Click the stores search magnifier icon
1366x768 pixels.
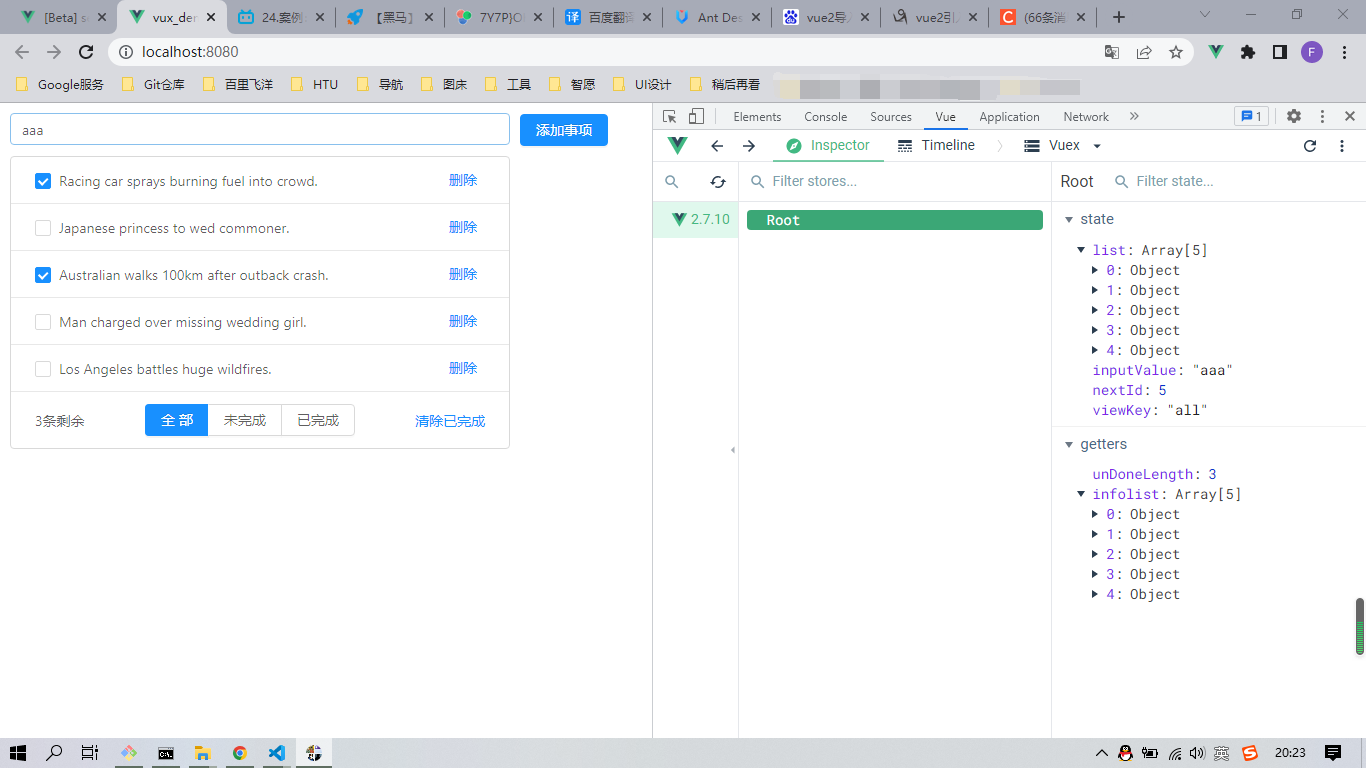point(672,182)
